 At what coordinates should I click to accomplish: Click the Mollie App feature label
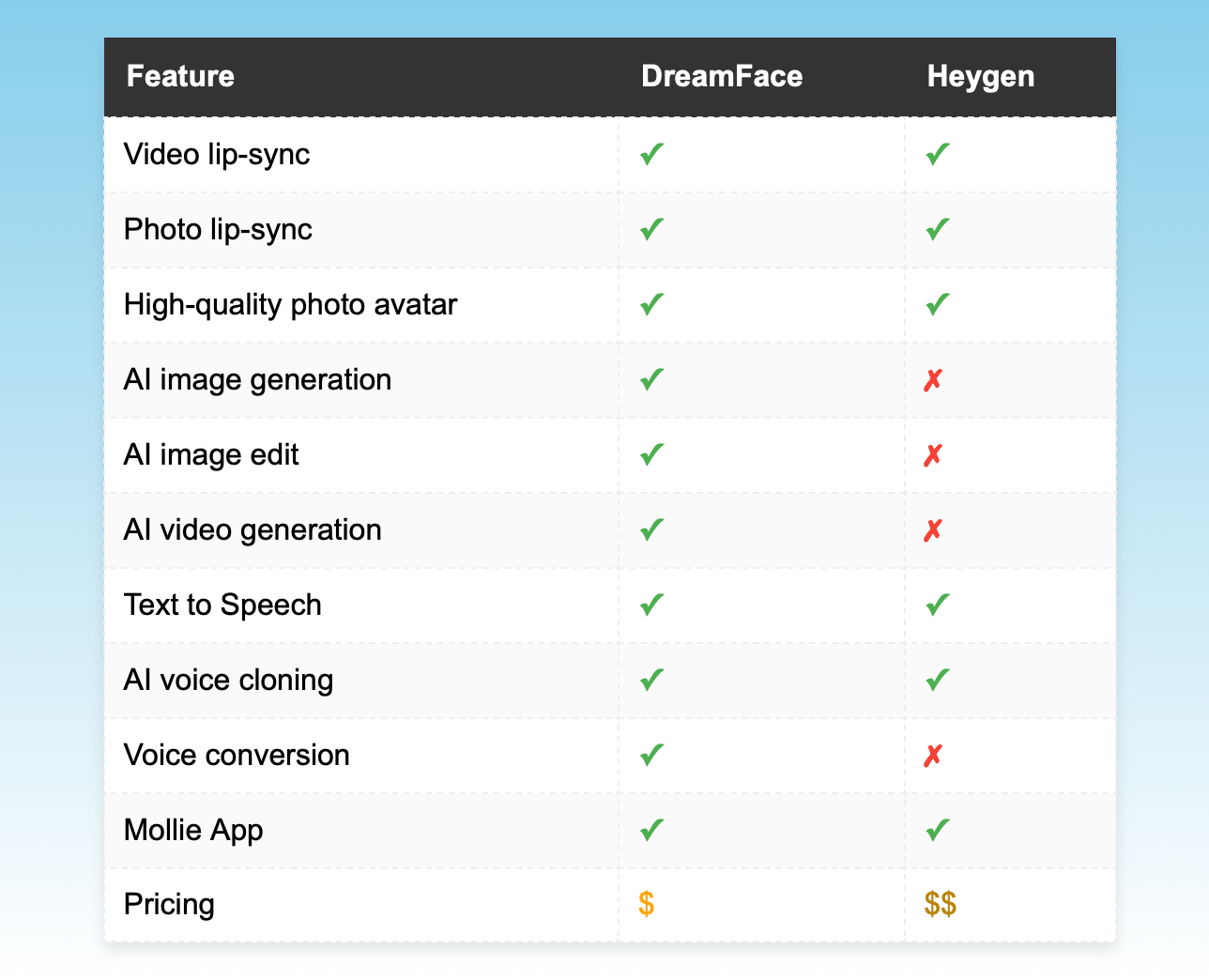pos(193,830)
